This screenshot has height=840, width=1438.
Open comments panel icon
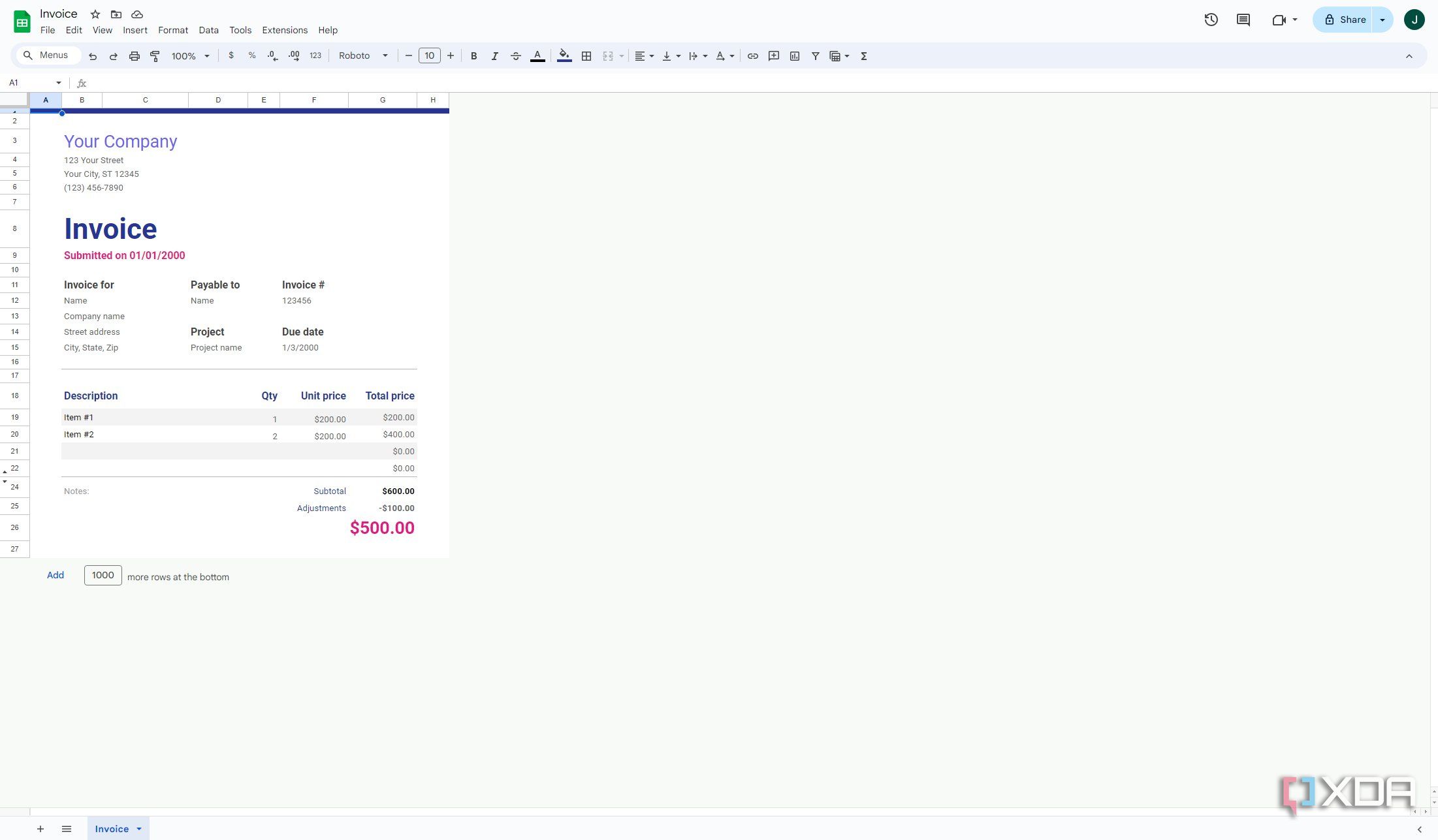1243,20
